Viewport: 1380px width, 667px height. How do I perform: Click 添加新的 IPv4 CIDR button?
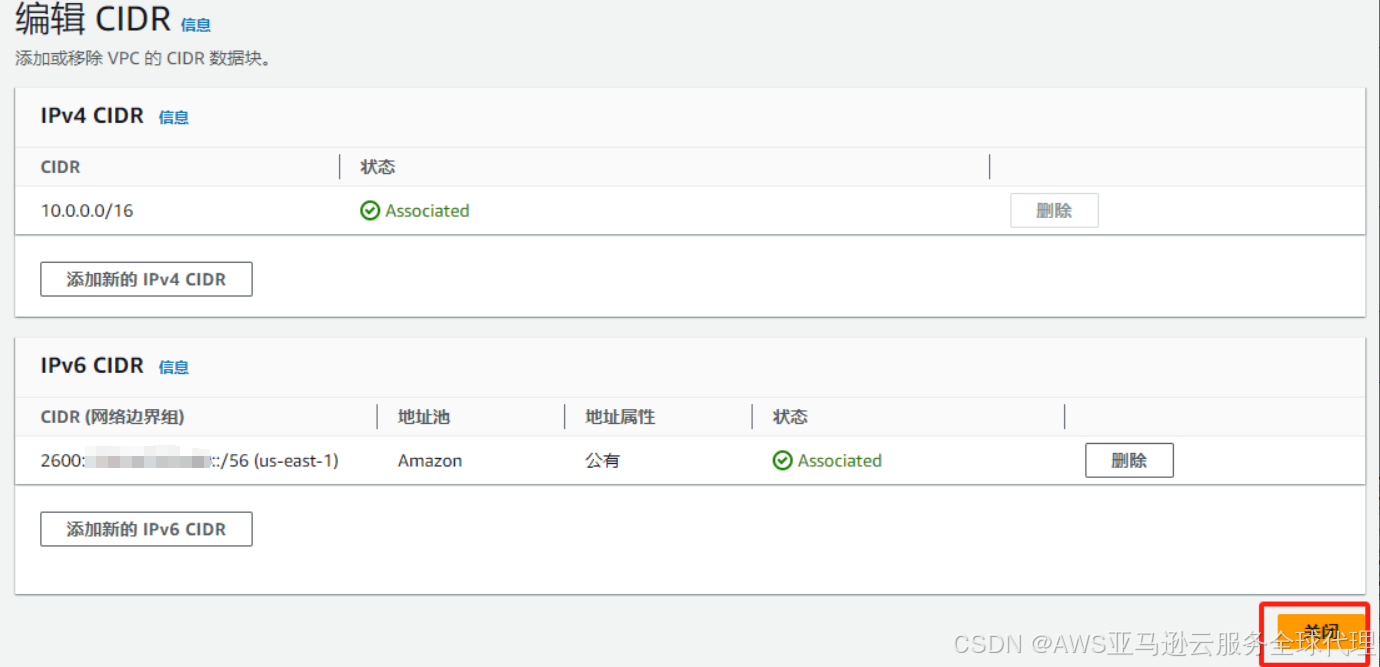[146, 279]
